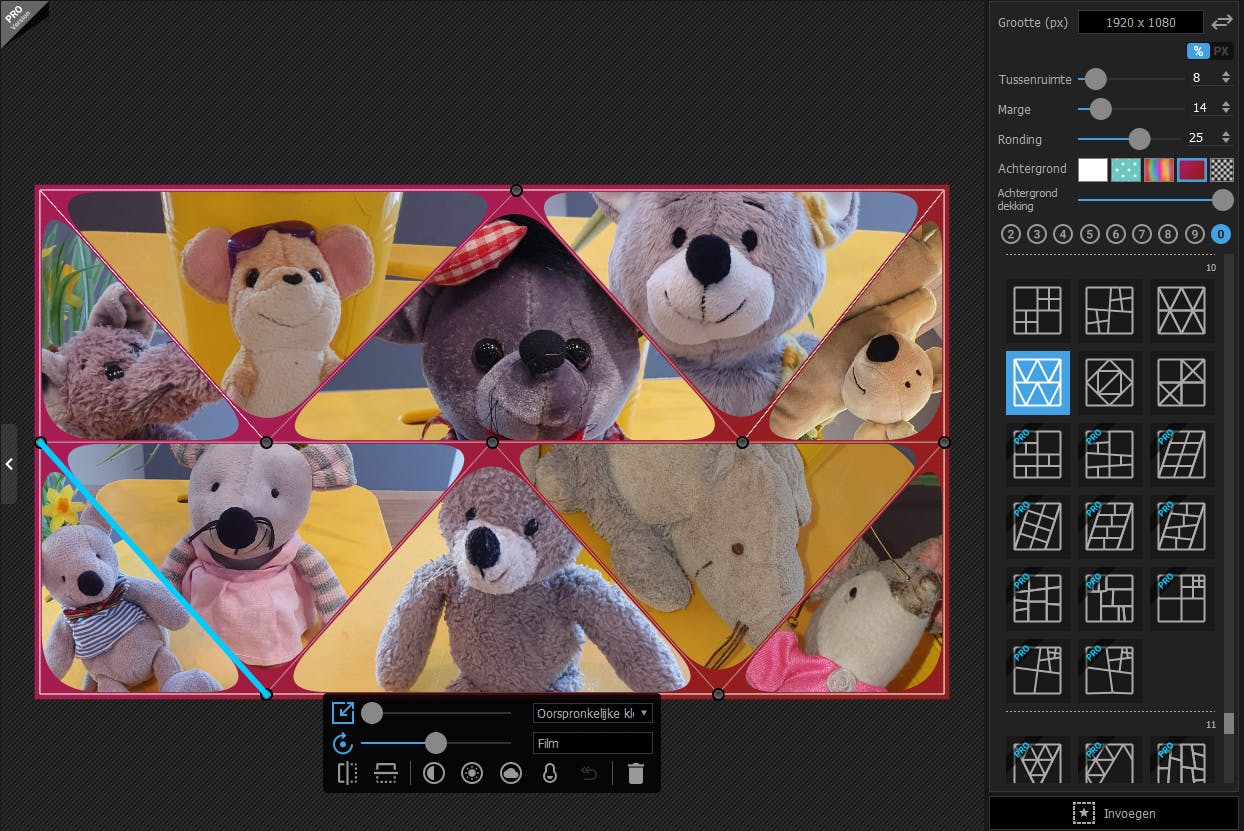This screenshot has width=1244, height=831.
Task: Click the rotate icon beside the slider
Action: (343, 743)
